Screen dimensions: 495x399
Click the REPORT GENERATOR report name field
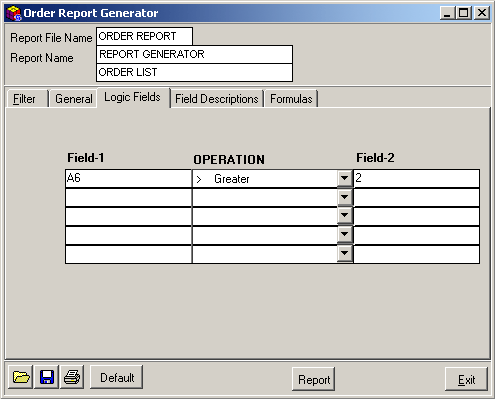tap(194, 54)
